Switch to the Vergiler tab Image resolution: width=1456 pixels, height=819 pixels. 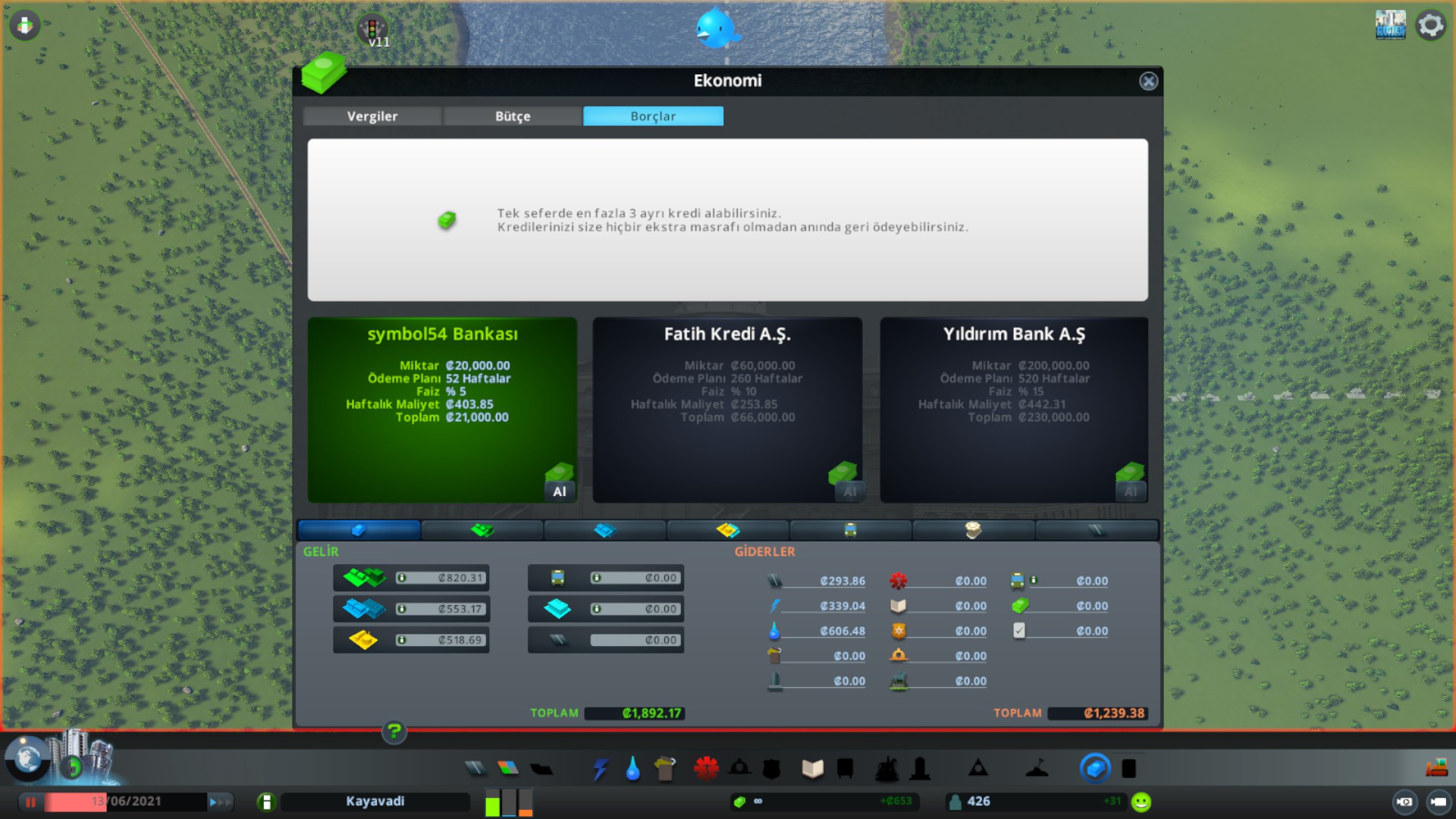372,116
